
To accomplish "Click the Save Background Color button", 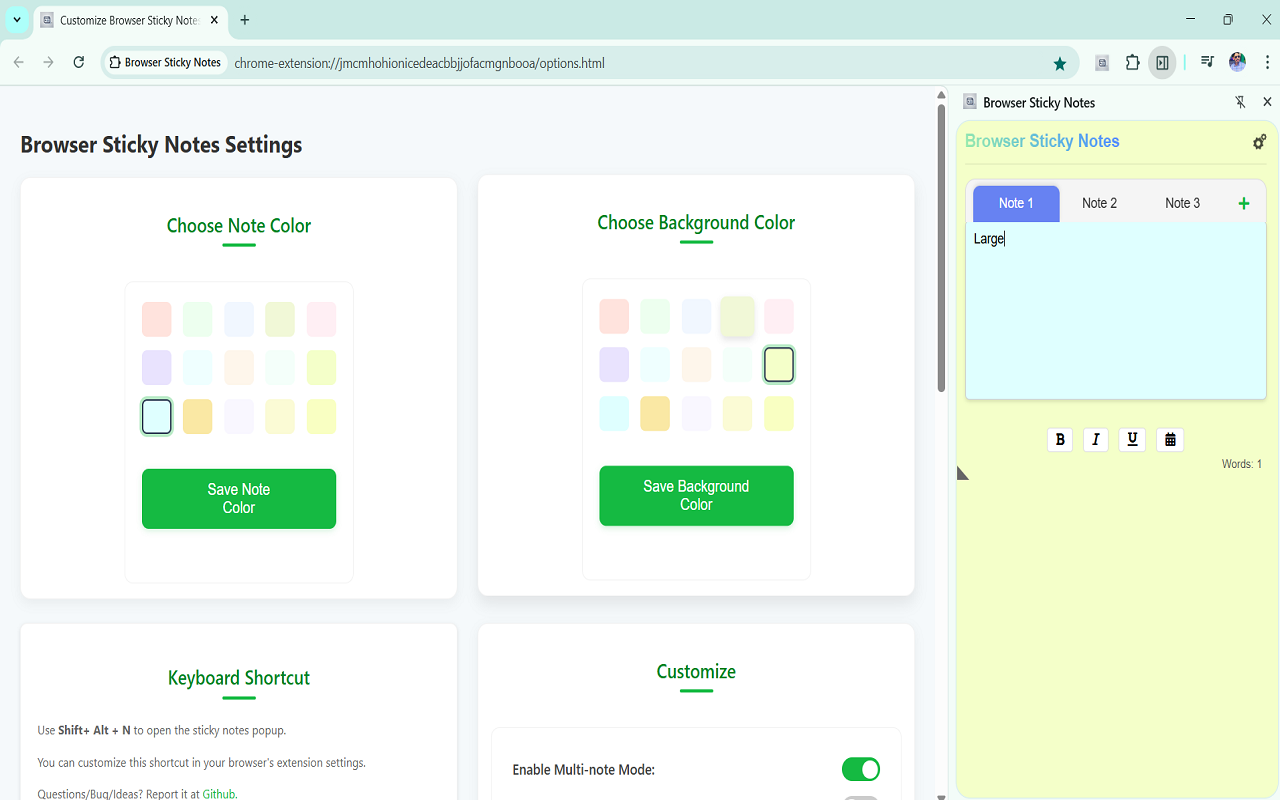I will click(696, 495).
